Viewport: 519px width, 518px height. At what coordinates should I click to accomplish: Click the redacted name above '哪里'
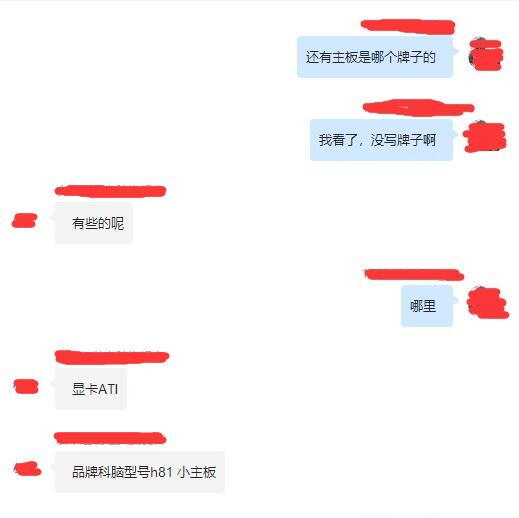[x=414, y=275]
